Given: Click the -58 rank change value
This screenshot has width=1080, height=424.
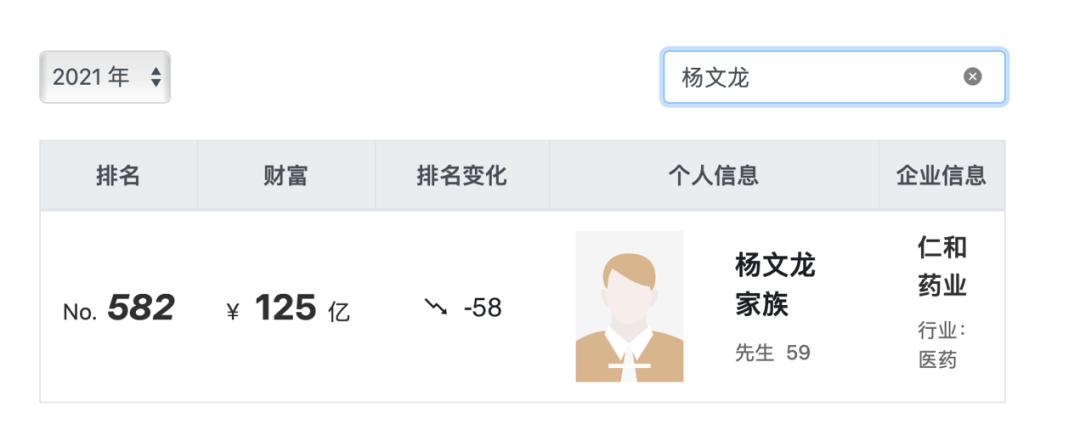Looking at the screenshot, I should [482, 308].
